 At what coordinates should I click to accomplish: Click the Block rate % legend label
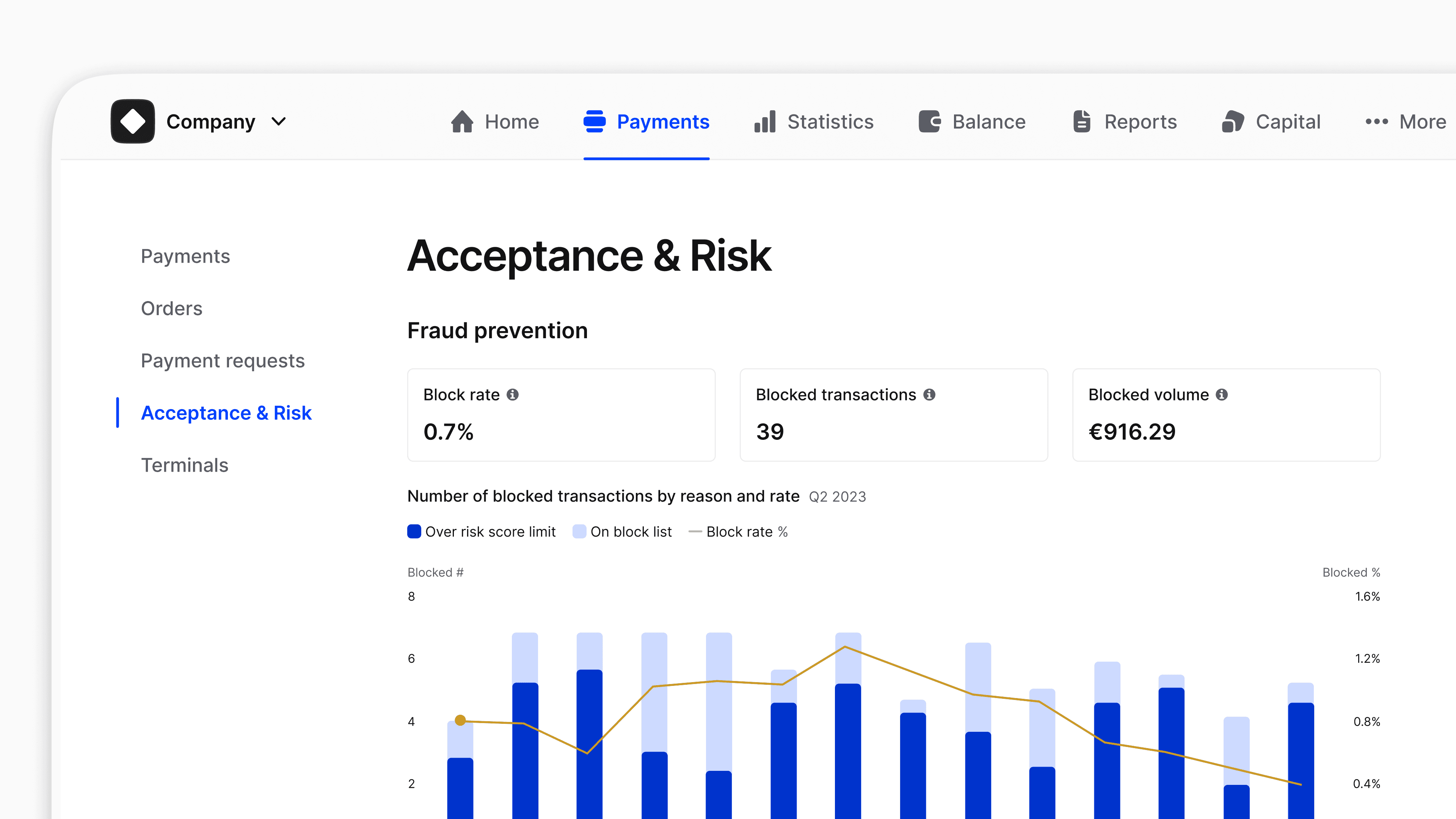click(x=747, y=532)
